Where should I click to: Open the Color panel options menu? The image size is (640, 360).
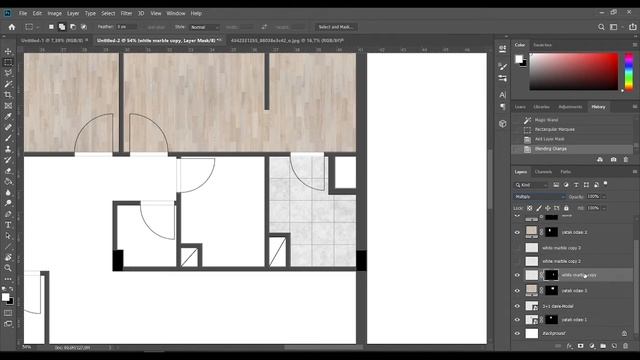pyautogui.click(x=635, y=45)
